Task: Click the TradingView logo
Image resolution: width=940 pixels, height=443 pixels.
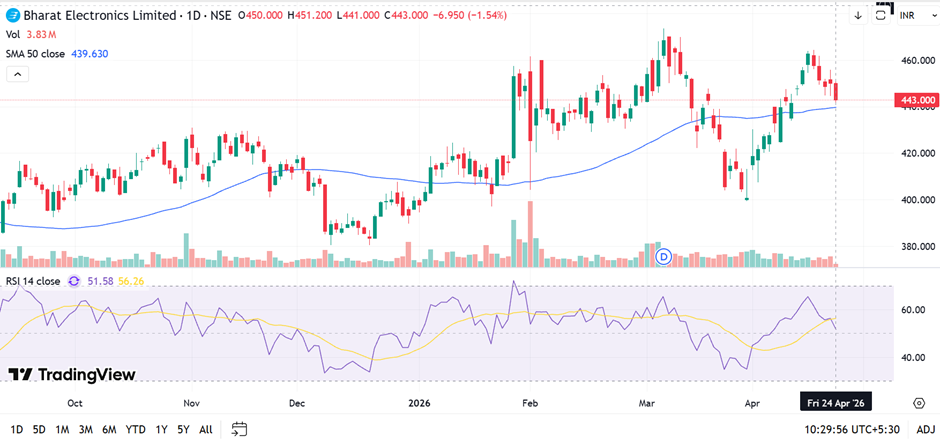Action: click(71, 373)
